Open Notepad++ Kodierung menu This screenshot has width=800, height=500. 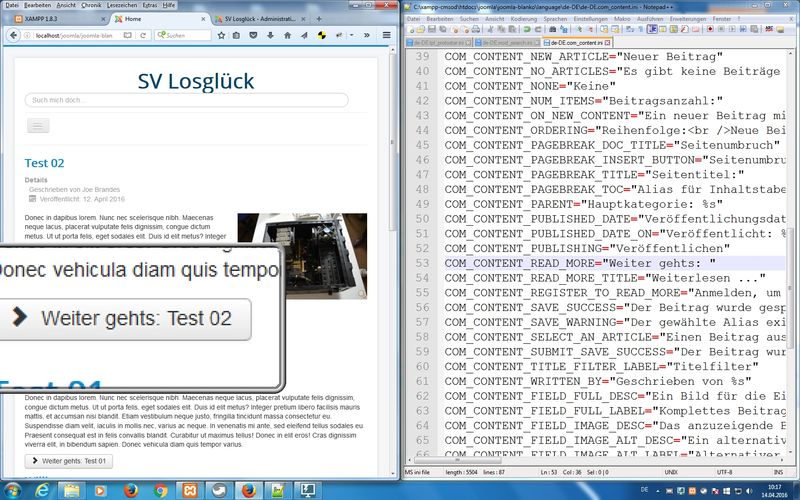coord(523,19)
